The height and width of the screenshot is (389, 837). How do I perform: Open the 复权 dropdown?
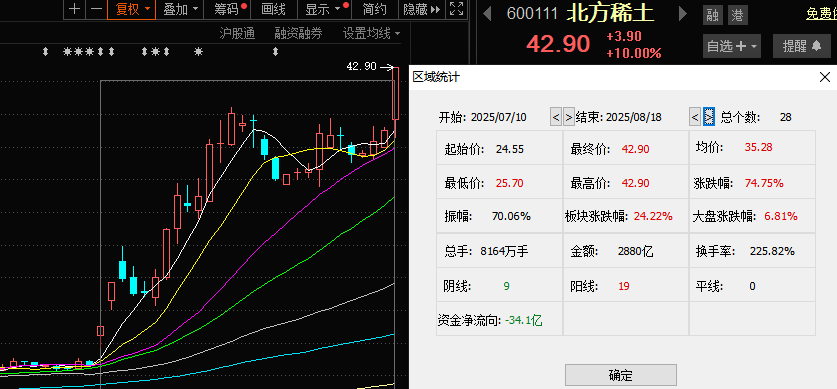pyautogui.click(x=131, y=9)
